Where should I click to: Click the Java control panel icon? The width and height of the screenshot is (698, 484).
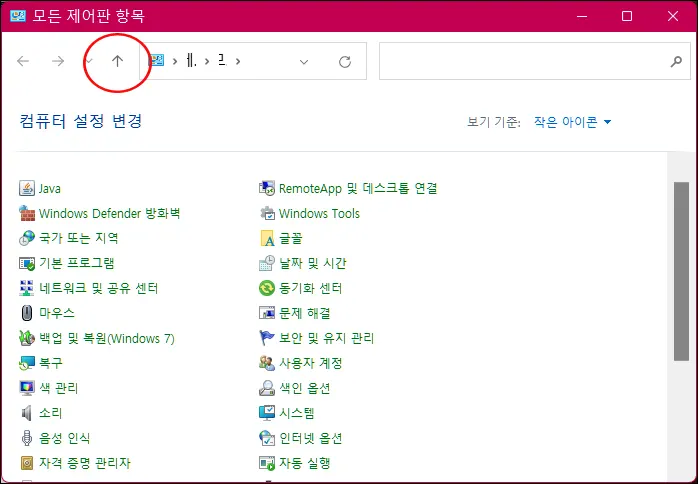(27, 188)
